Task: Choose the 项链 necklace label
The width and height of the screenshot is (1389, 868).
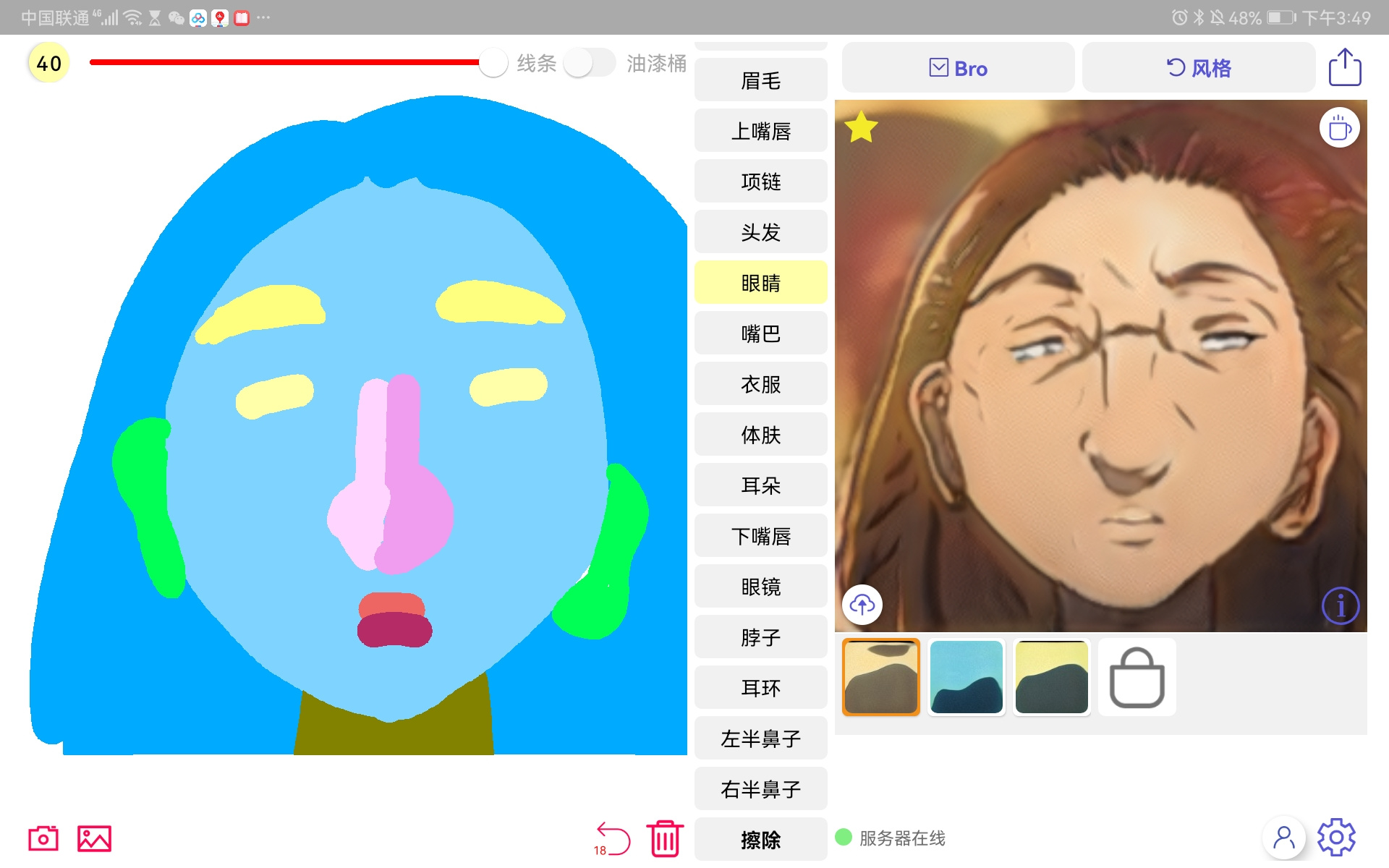Action: pos(761,182)
